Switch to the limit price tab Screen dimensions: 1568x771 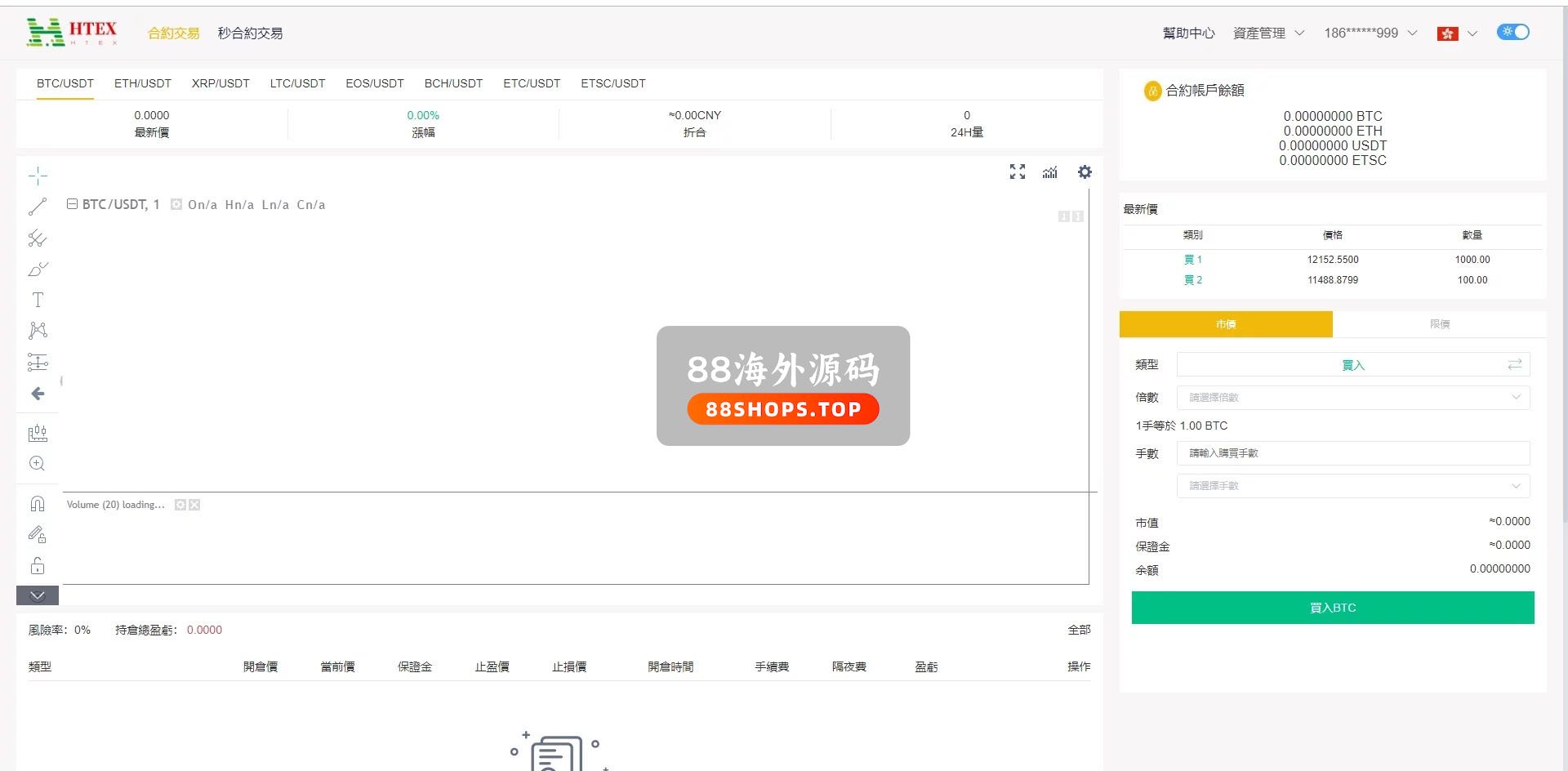coord(1439,324)
